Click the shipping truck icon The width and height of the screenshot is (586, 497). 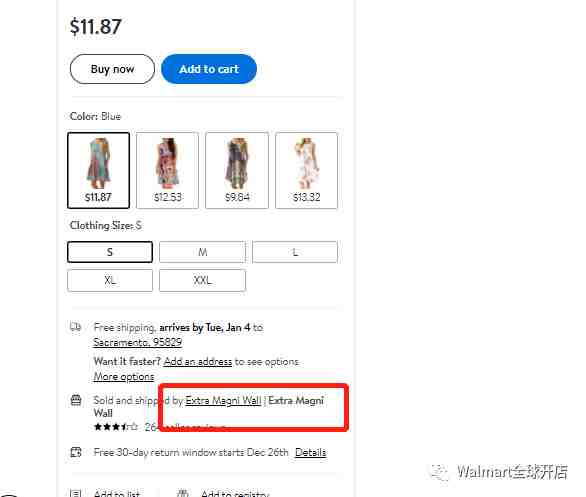[75, 327]
